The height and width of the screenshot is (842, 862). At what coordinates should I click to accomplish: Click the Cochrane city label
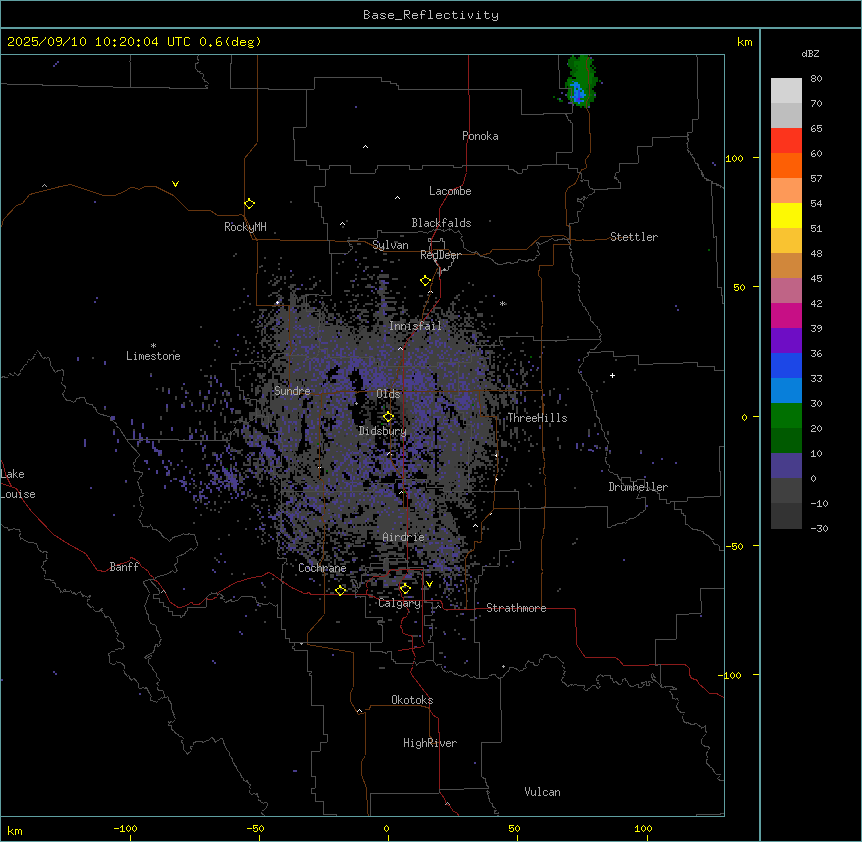[x=322, y=568]
